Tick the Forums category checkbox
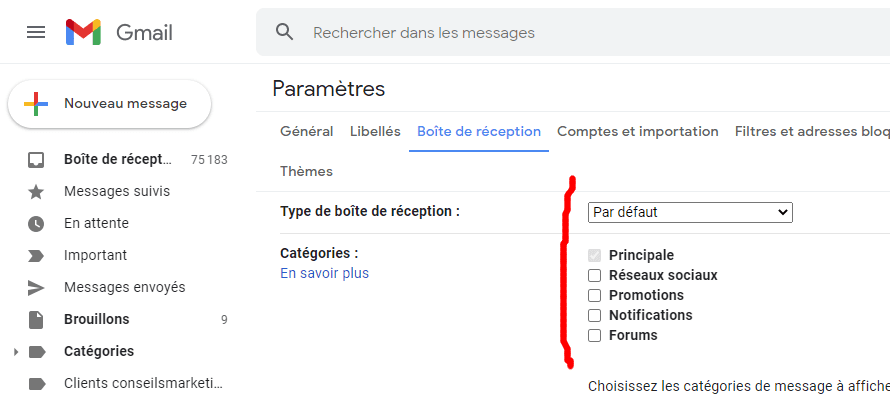This screenshot has height=400, width=890. point(594,335)
